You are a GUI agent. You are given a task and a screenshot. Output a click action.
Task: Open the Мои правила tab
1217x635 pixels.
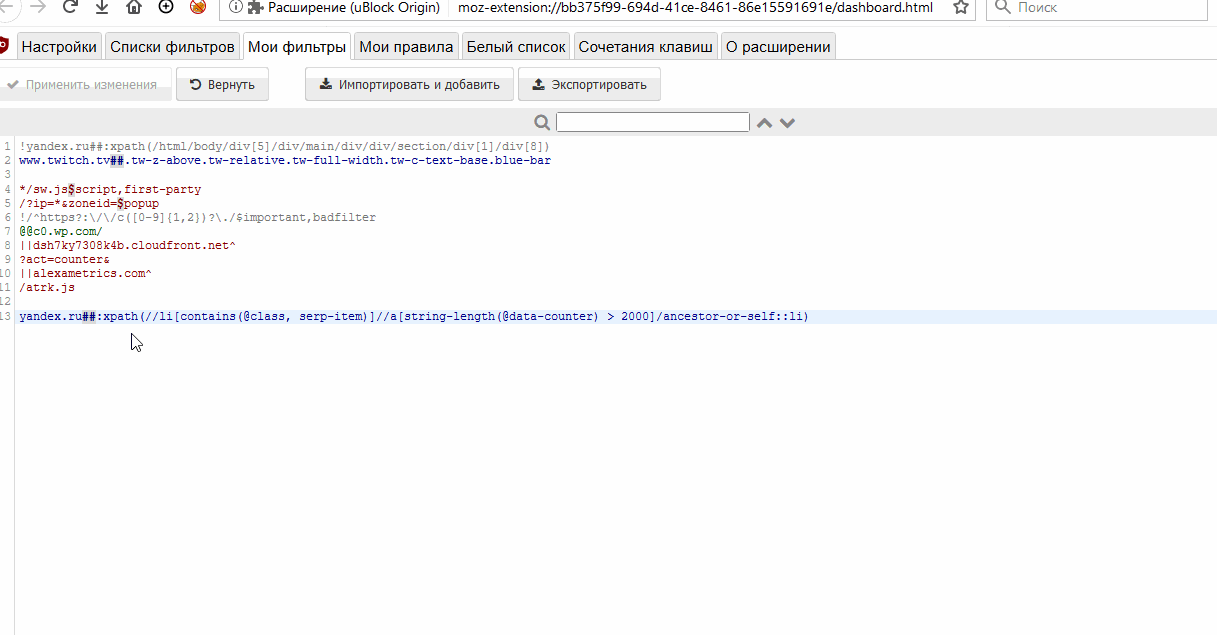[406, 46]
